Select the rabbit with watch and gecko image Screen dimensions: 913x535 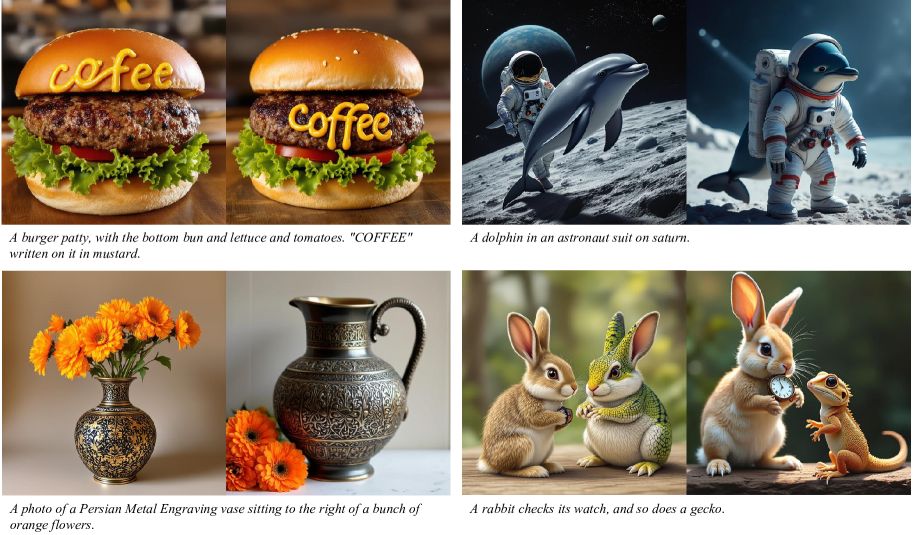798,382
